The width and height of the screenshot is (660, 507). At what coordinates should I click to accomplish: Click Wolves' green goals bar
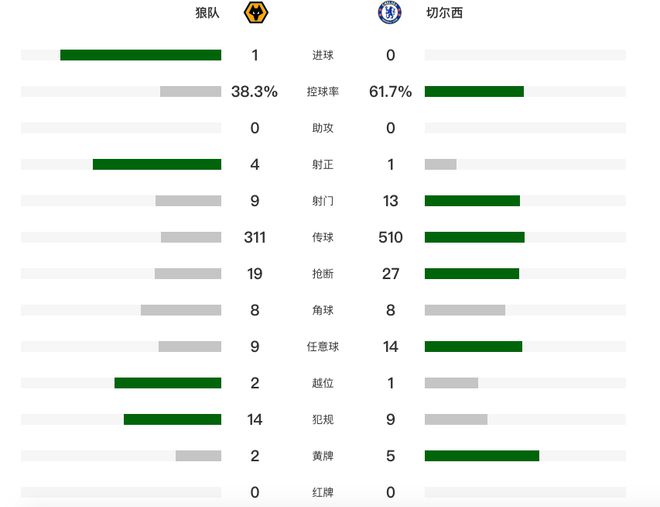click(x=140, y=55)
